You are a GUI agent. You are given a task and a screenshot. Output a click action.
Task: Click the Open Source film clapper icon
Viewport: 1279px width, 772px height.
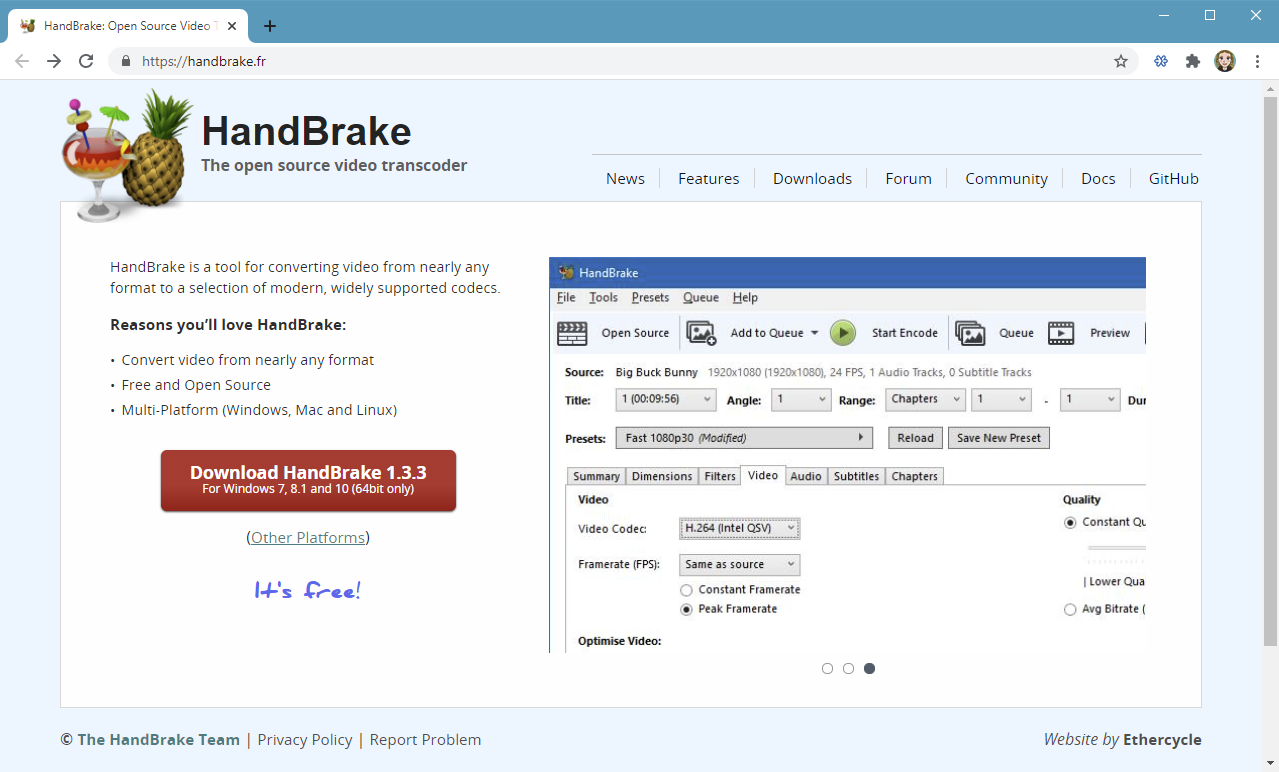pyautogui.click(x=572, y=333)
